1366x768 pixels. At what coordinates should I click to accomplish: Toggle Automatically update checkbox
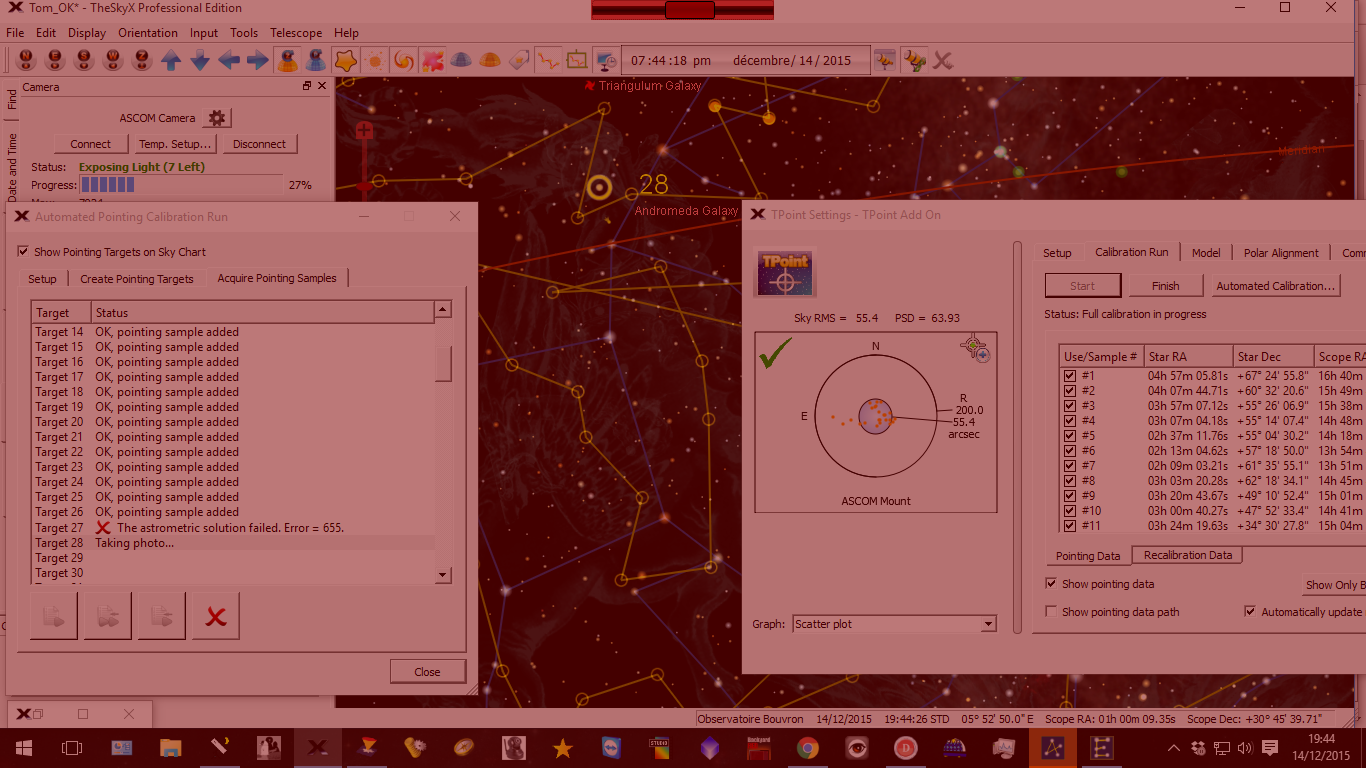[x=1250, y=611]
